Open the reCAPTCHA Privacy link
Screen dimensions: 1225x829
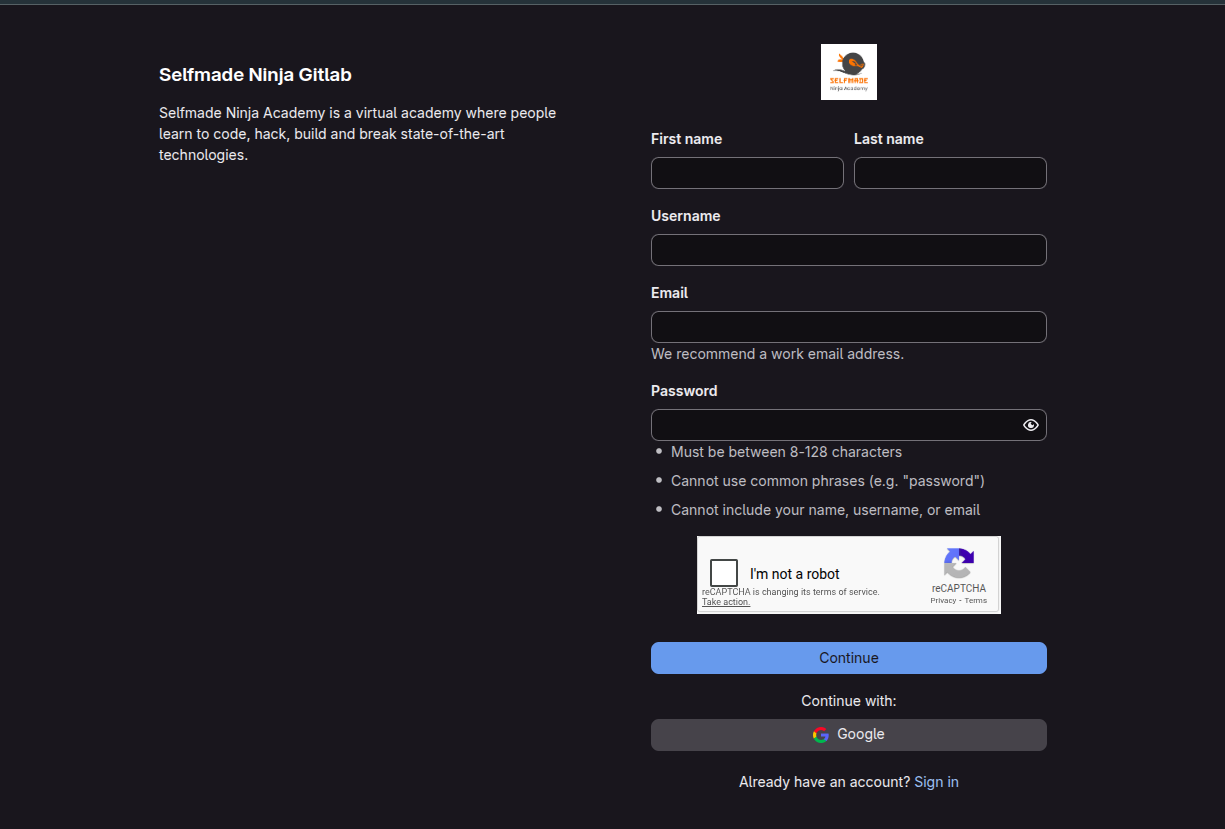coord(942,601)
